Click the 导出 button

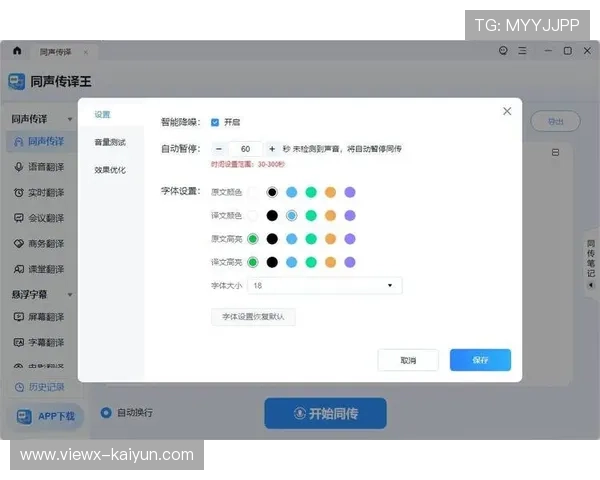coord(556,121)
